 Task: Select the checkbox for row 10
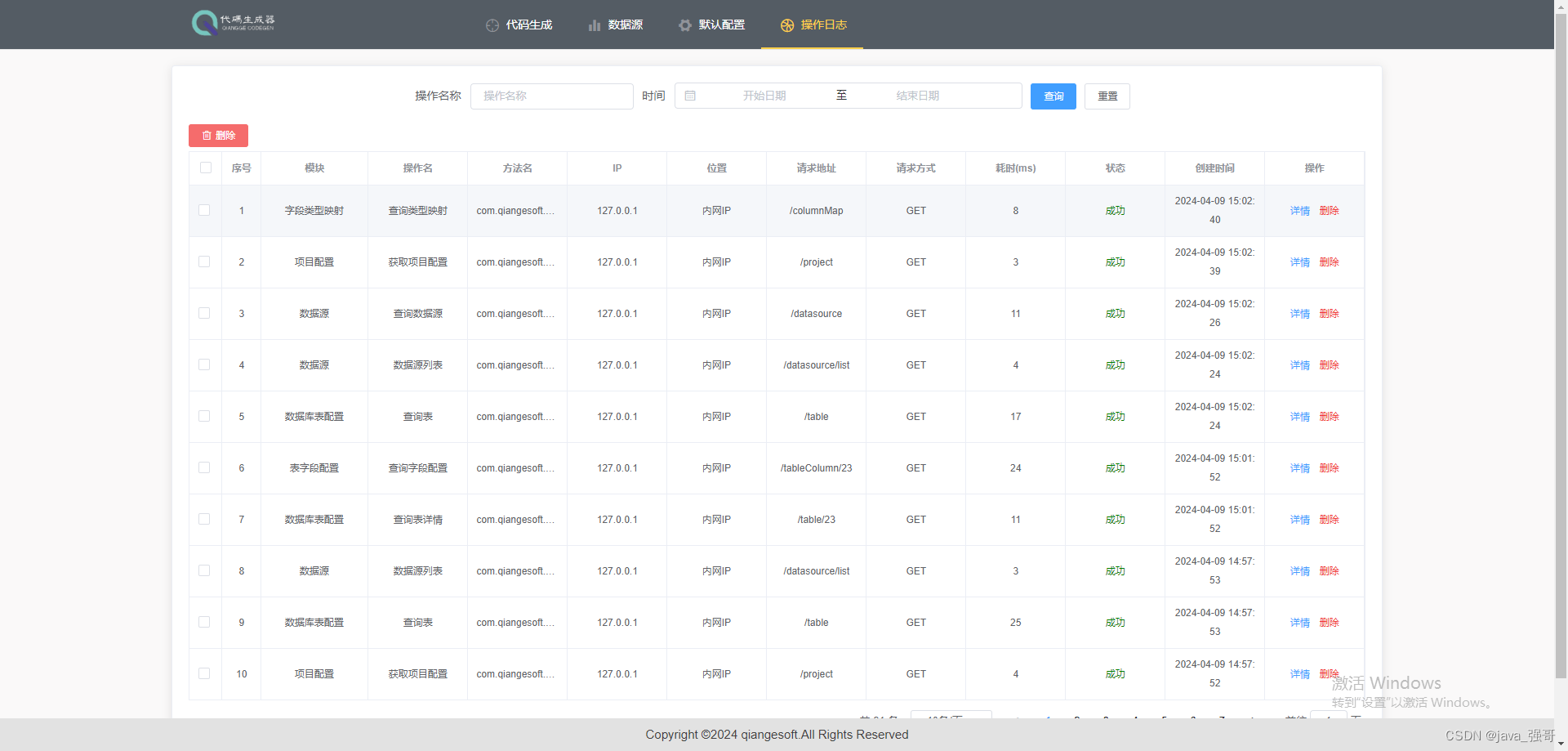(204, 673)
